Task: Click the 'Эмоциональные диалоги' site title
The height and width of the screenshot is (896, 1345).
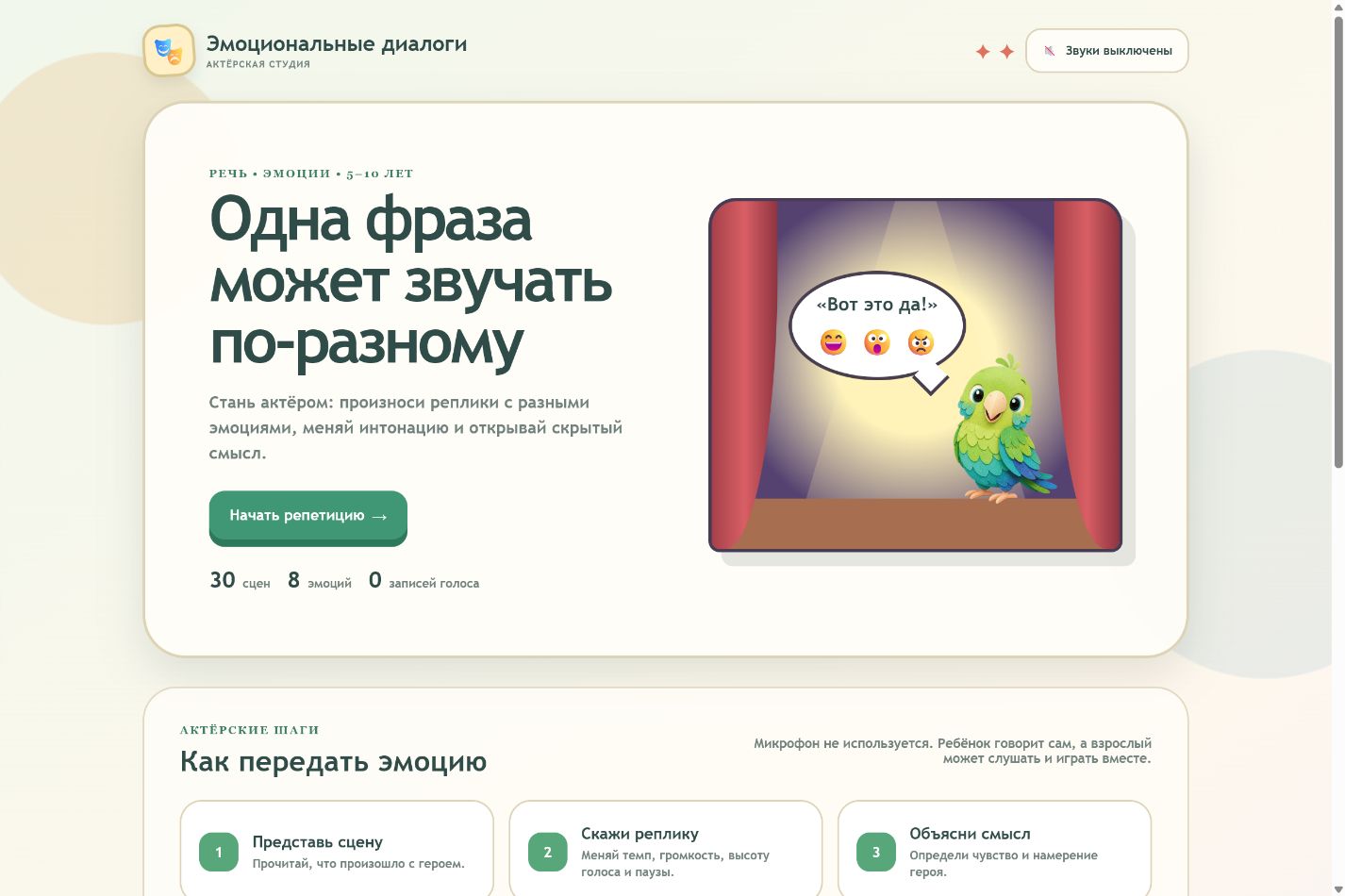Action: point(337,43)
